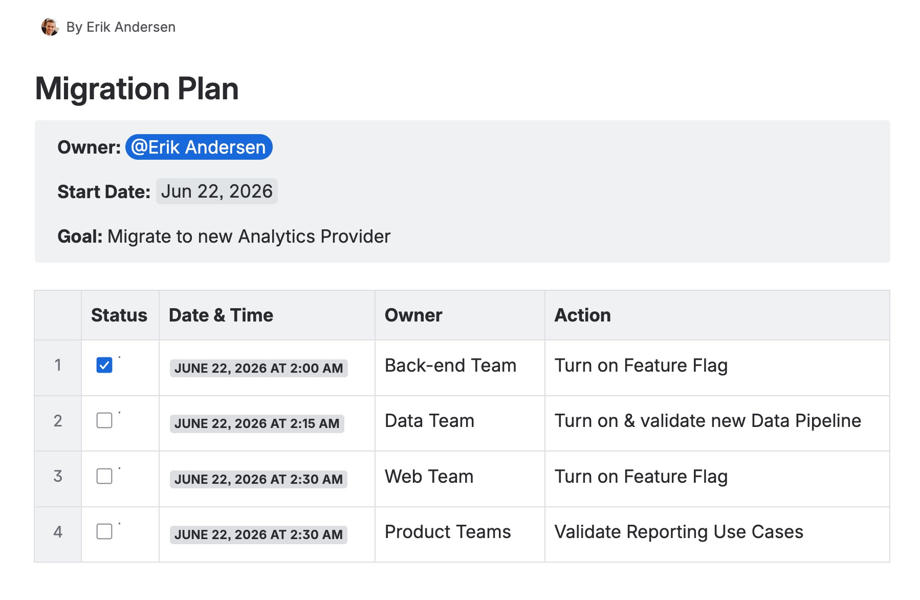Mark the Product Teams row as done
The image size is (920, 600).
click(104, 532)
